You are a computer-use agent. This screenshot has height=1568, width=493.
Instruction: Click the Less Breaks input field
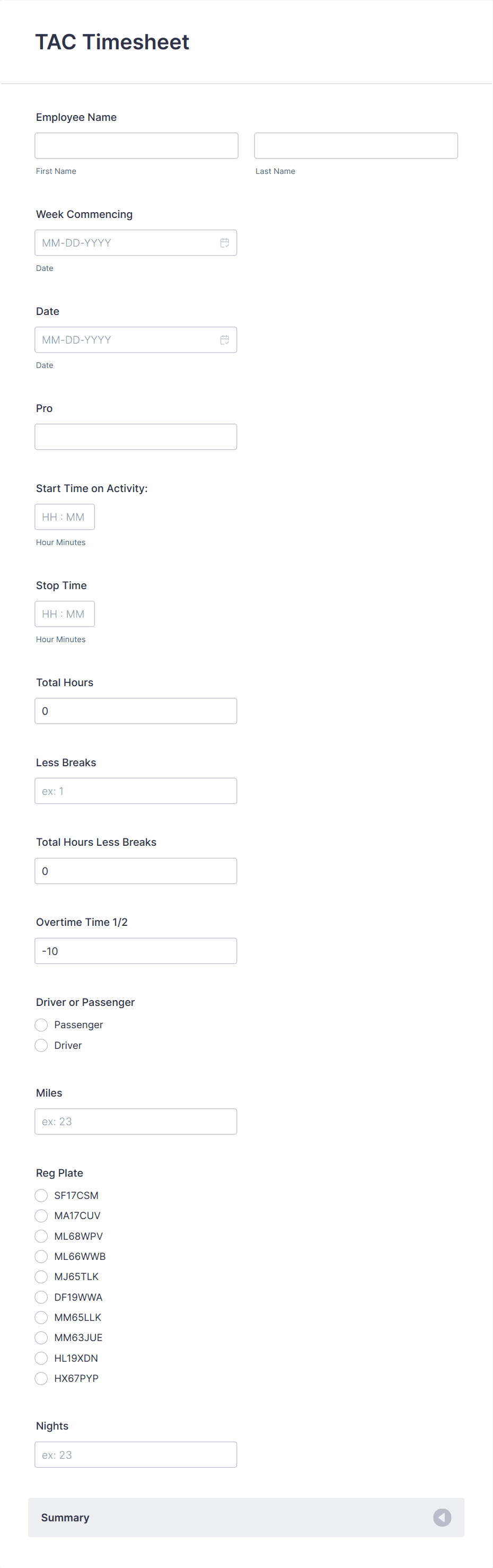coord(136,791)
